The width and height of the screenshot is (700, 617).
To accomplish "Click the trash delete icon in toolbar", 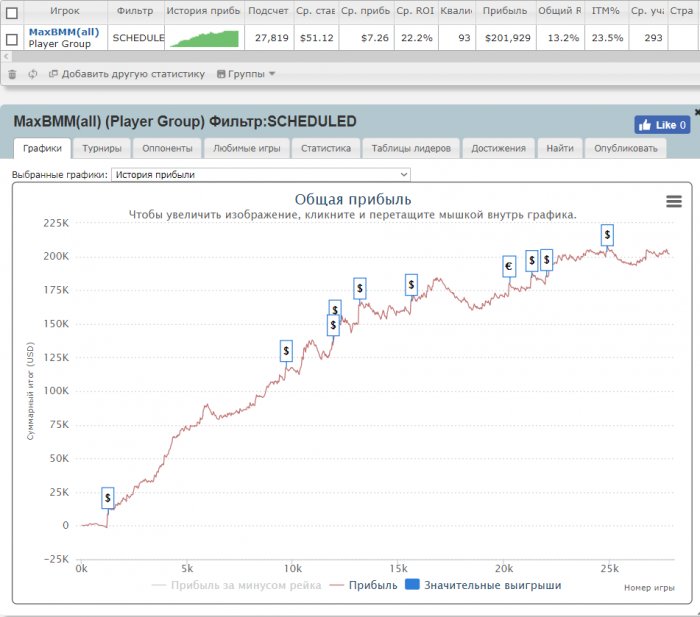I will pyautogui.click(x=12, y=74).
